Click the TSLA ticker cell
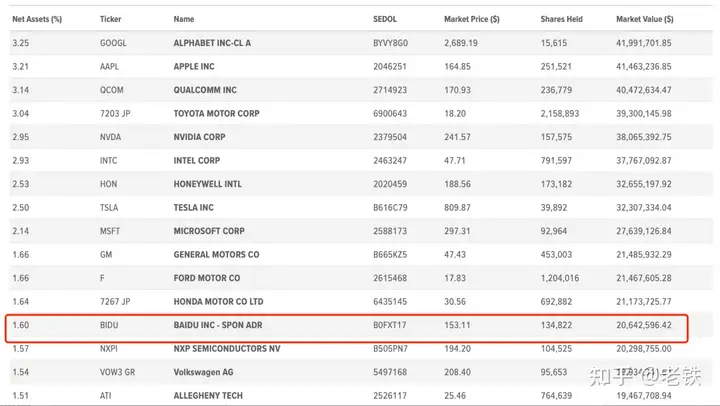 109,208
